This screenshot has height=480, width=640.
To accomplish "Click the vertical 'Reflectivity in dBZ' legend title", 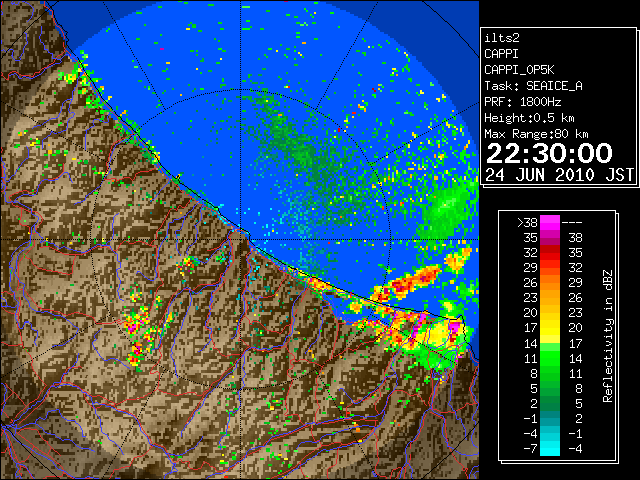I will coord(608,336).
